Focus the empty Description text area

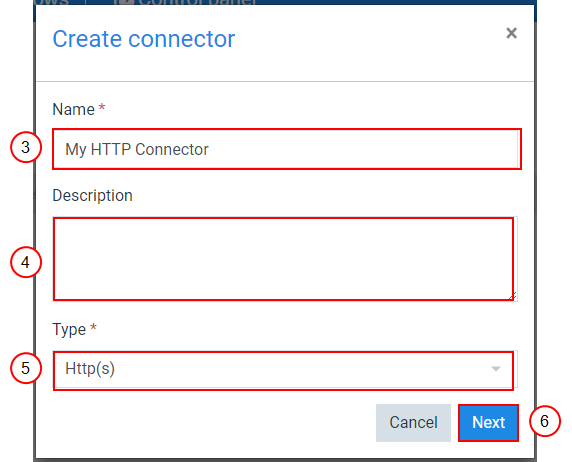(x=285, y=259)
